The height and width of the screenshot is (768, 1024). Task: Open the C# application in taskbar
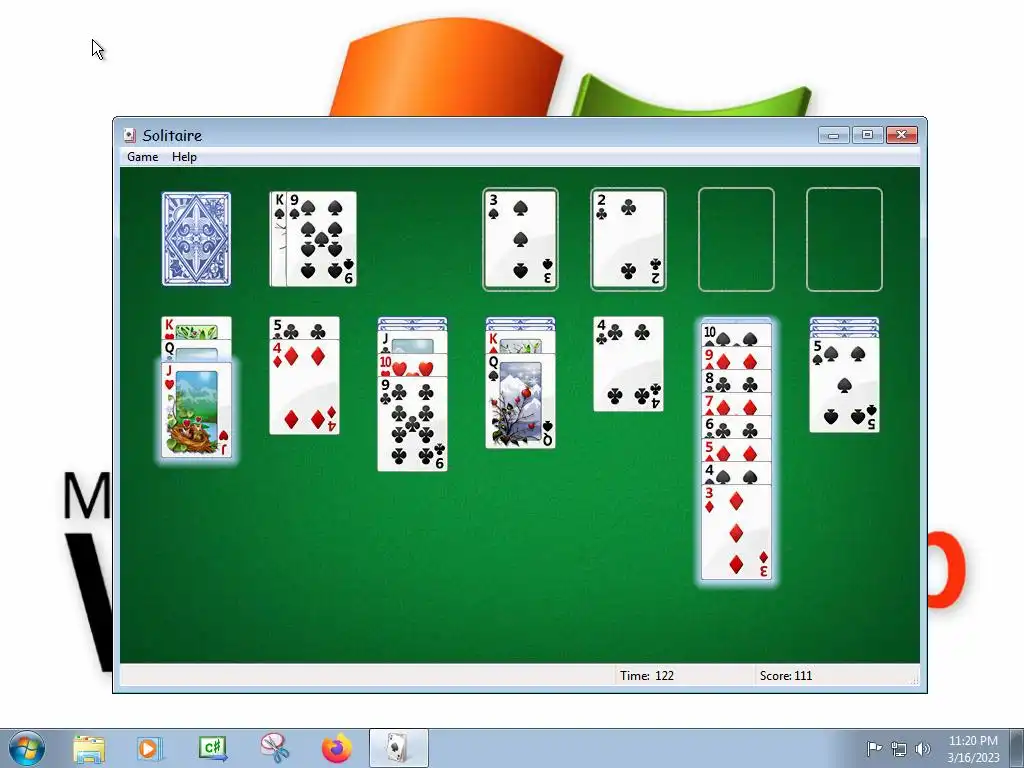213,749
